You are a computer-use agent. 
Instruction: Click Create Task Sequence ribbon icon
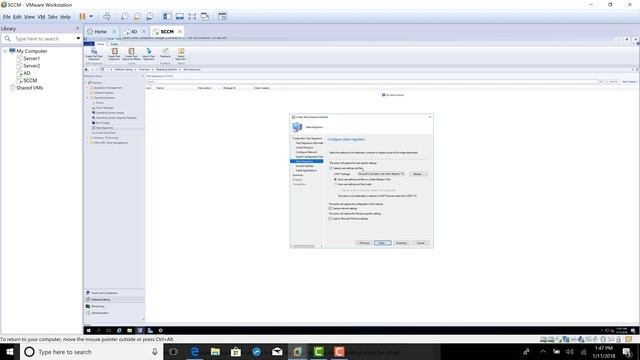[x=114, y=54]
